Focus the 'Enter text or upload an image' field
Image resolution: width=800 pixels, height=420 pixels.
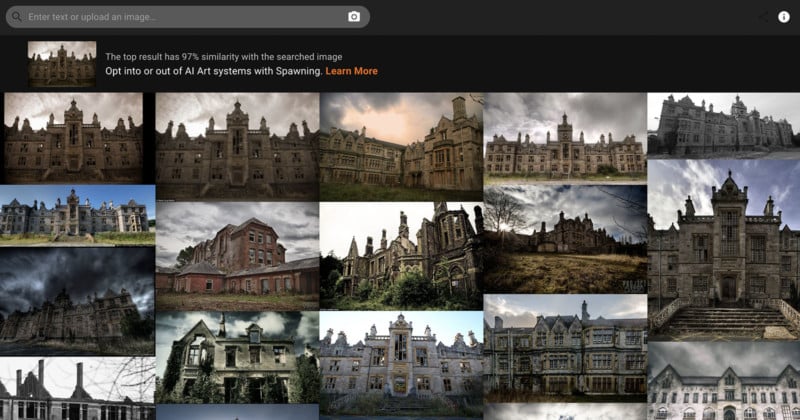coord(188,17)
